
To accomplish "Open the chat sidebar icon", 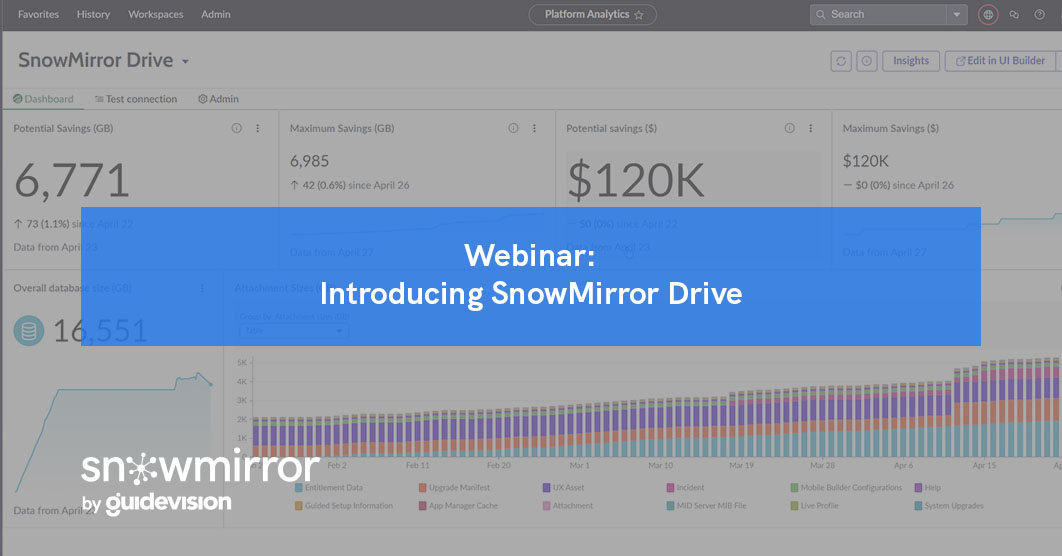I will coord(1014,14).
